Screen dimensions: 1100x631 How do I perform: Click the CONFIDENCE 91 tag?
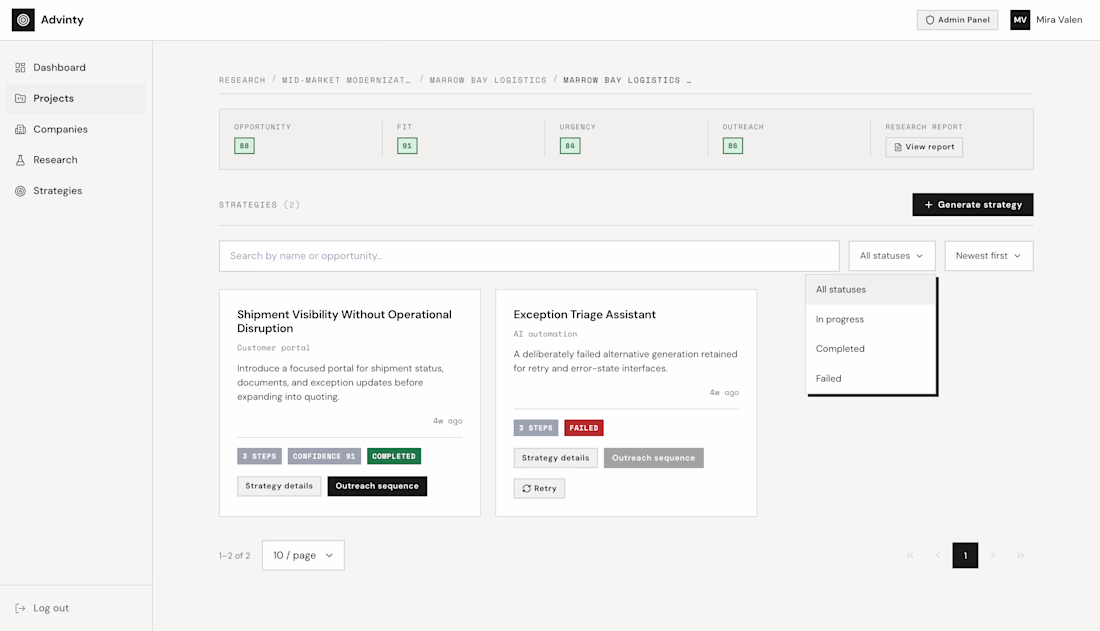(x=324, y=456)
